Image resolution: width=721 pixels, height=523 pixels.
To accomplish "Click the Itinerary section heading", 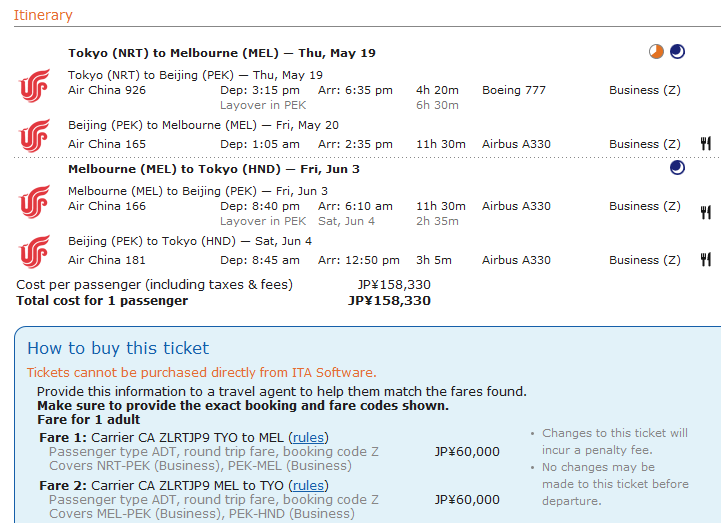I will [42, 15].
